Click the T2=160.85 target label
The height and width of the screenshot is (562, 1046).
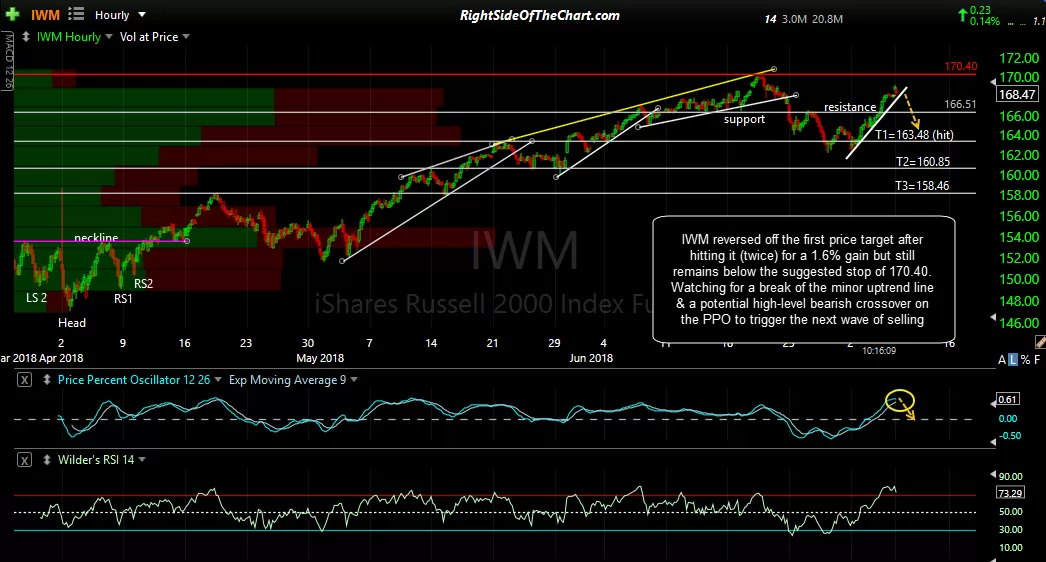(x=923, y=162)
